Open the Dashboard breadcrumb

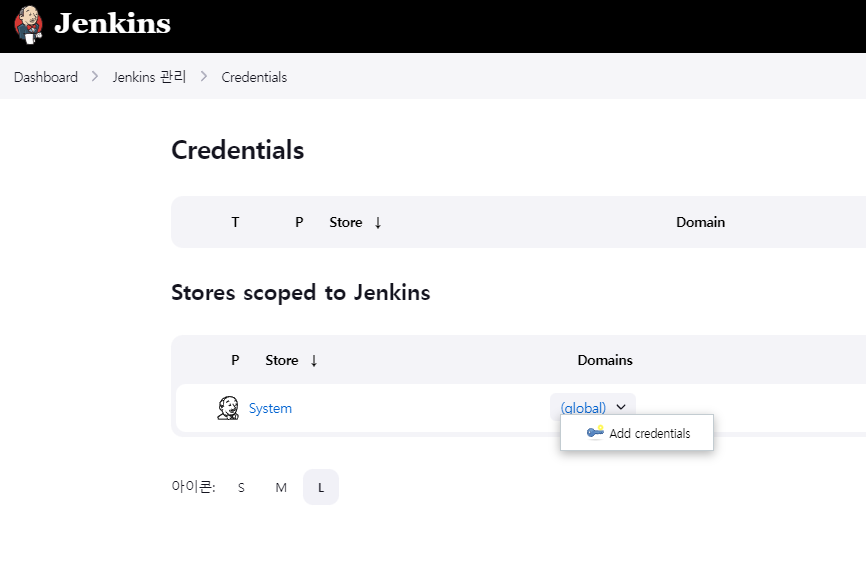click(x=46, y=77)
